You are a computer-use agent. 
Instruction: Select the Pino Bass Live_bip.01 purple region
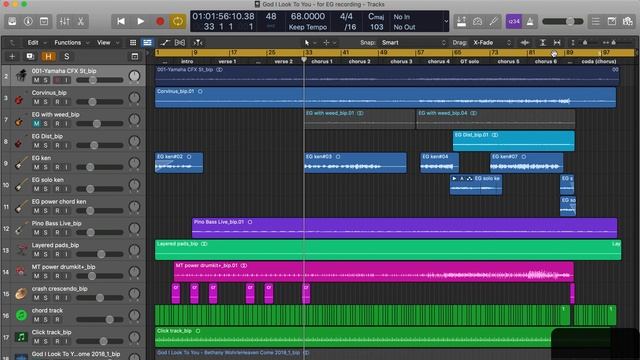coord(404,228)
